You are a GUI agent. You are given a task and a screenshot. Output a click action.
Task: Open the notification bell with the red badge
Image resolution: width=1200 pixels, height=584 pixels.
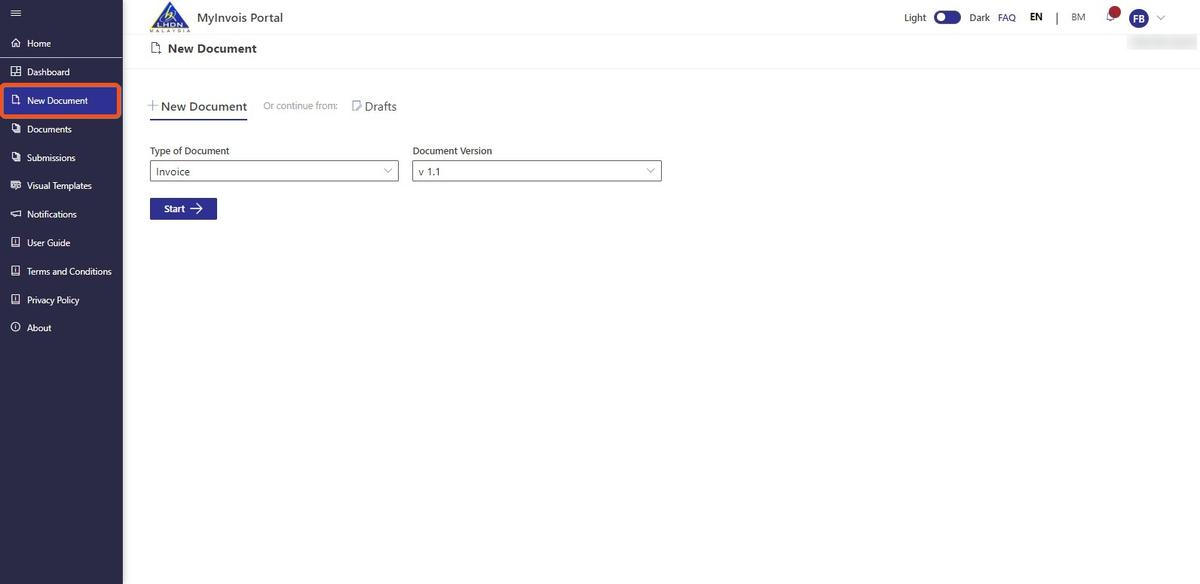click(x=1111, y=15)
